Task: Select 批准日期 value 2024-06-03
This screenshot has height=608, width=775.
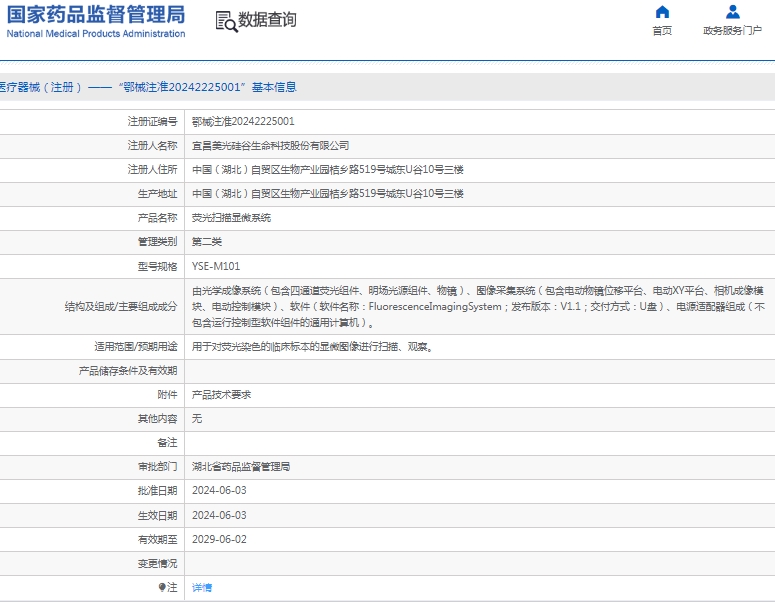Action: 219,490
